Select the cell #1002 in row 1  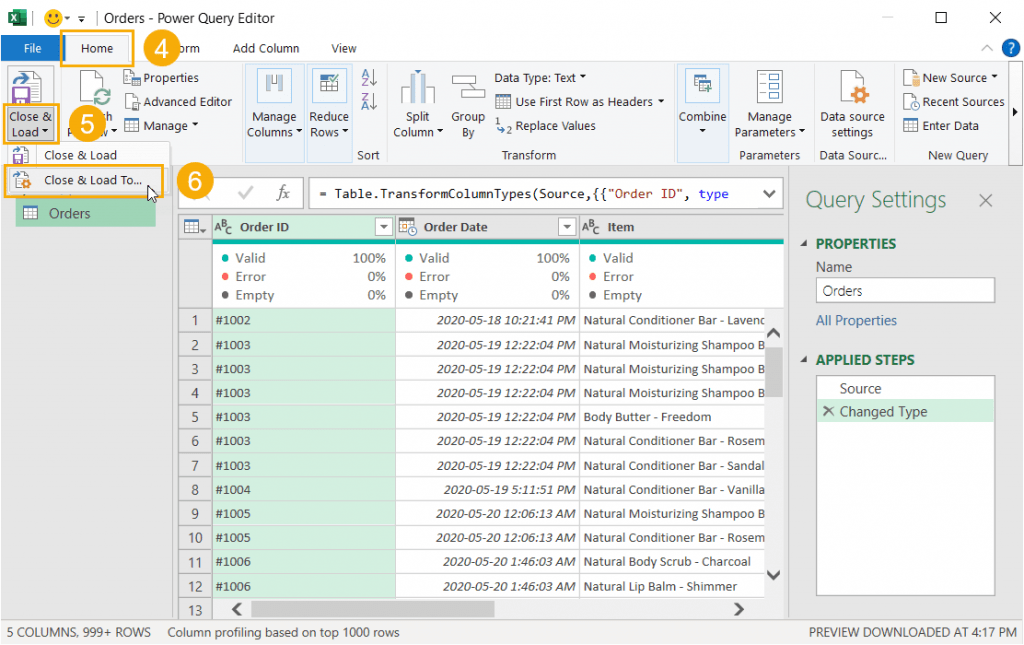coord(304,320)
